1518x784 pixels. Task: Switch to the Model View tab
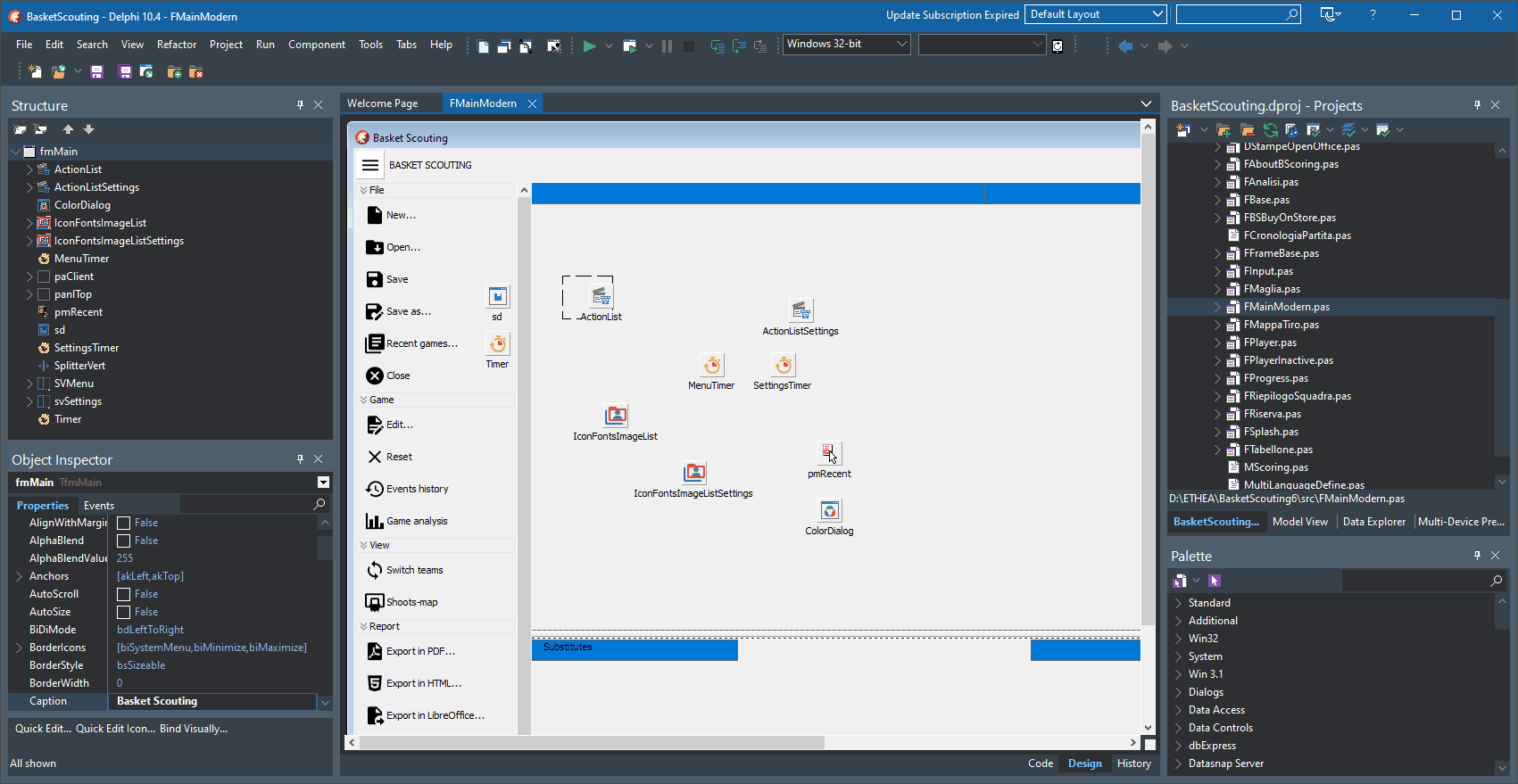(1300, 522)
